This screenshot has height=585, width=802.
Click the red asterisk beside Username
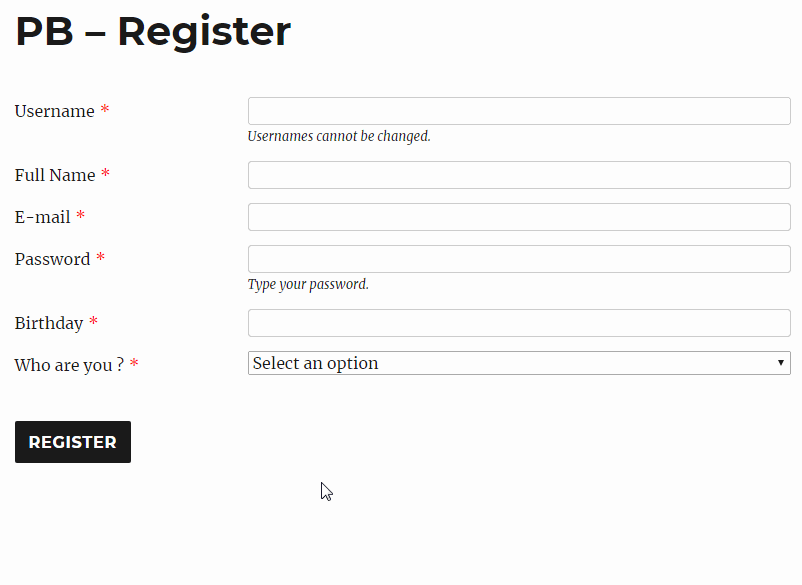[x=105, y=110]
